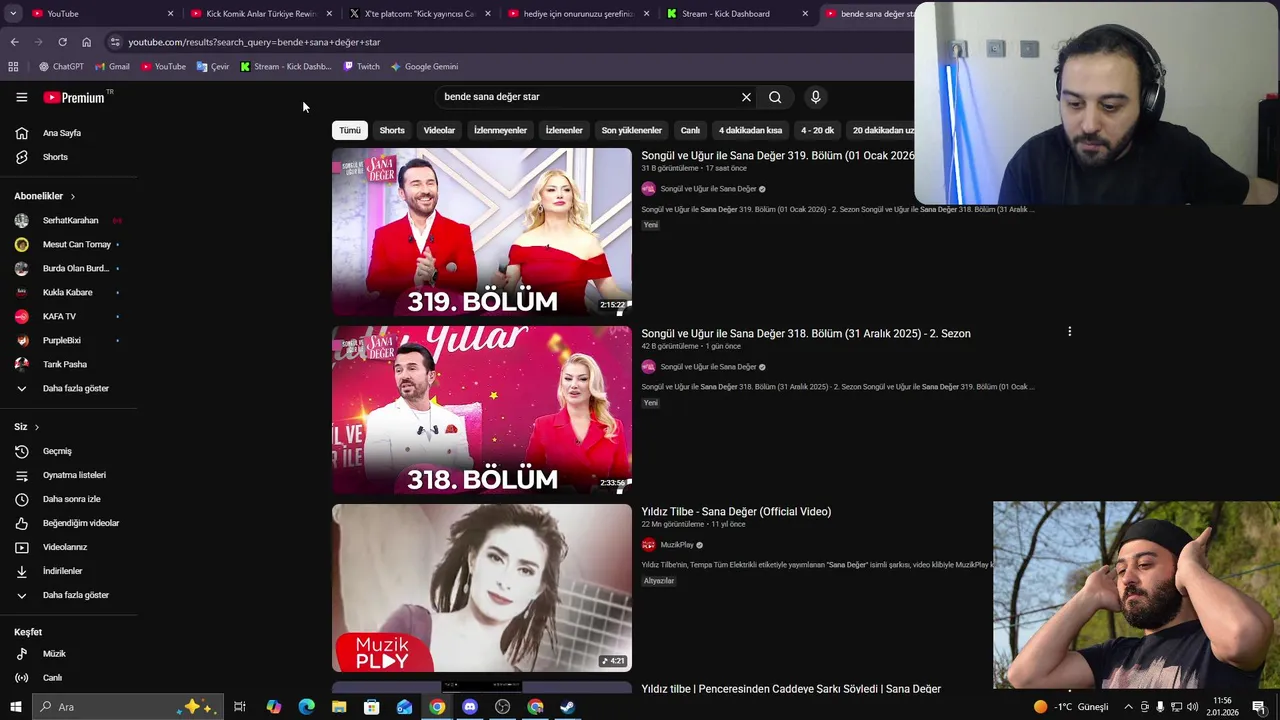Screen dimensions: 1280x720
Task: Select the Tümü filter chip
Action: [x=349, y=130]
